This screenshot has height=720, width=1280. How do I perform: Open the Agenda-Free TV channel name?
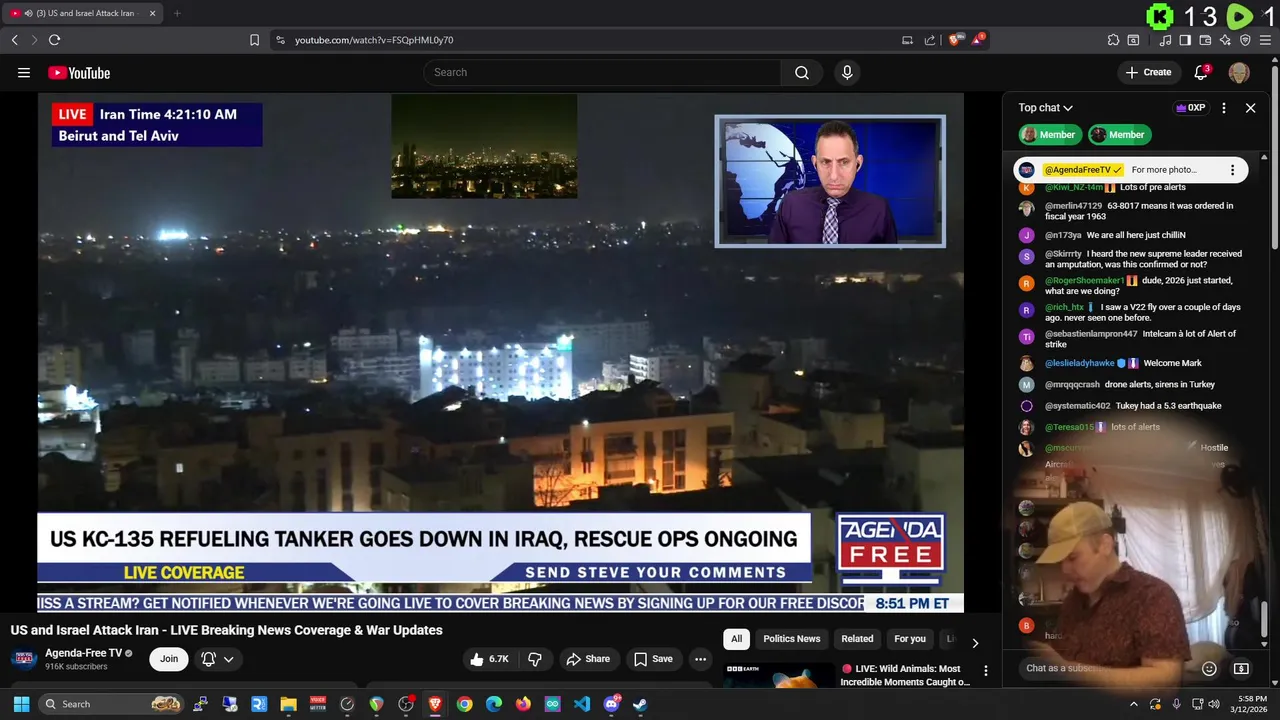(x=83, y=653)
